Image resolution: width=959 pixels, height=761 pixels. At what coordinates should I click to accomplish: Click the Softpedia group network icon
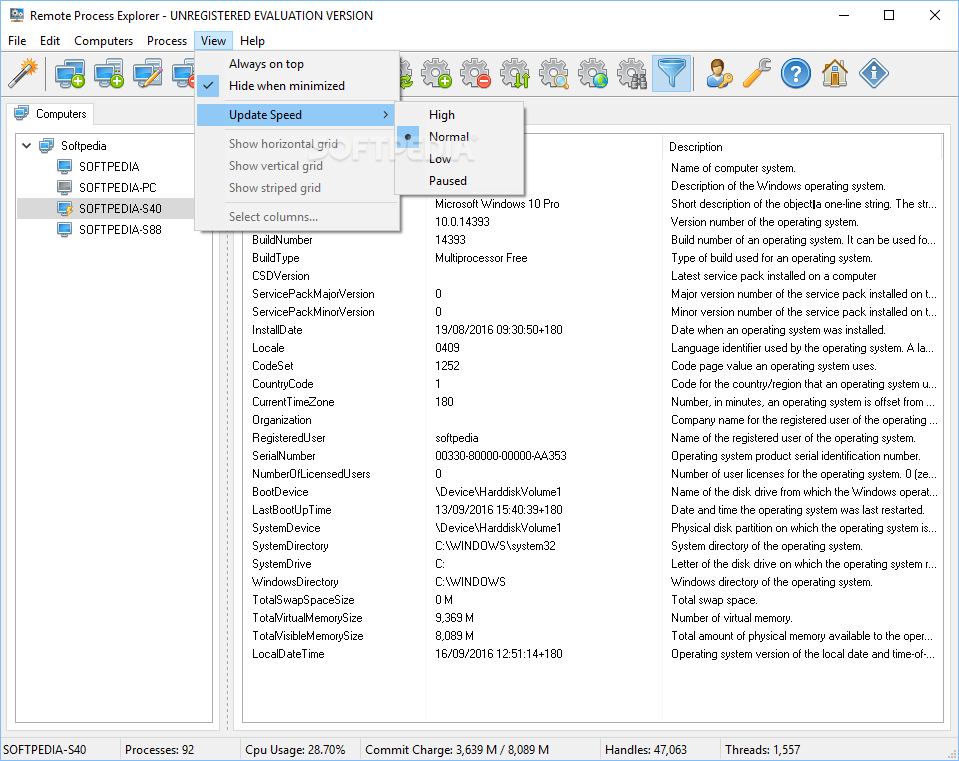click(46, 146)
